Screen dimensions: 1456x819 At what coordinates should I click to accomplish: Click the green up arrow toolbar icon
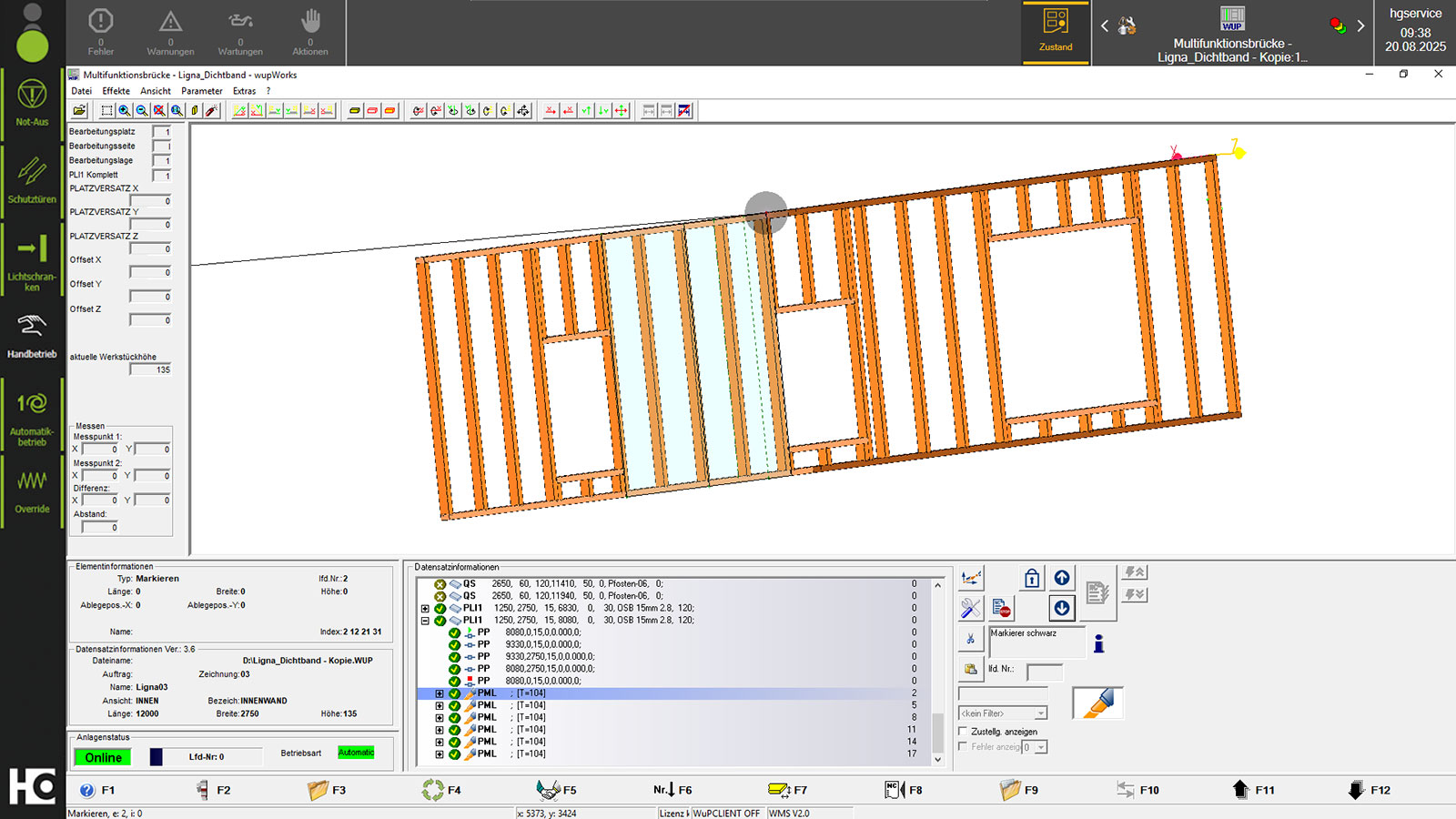(586, 111)
